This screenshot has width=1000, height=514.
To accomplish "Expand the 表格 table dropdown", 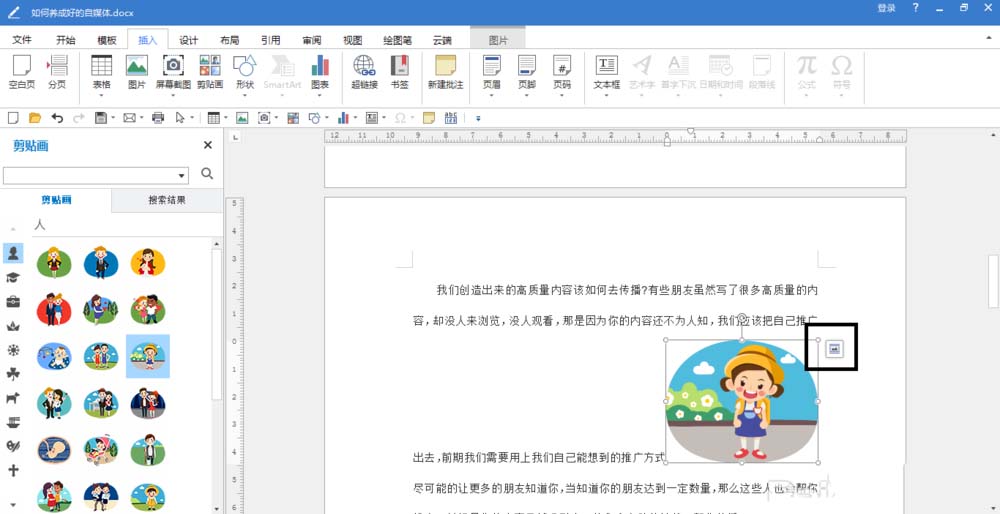I will 102,86.
